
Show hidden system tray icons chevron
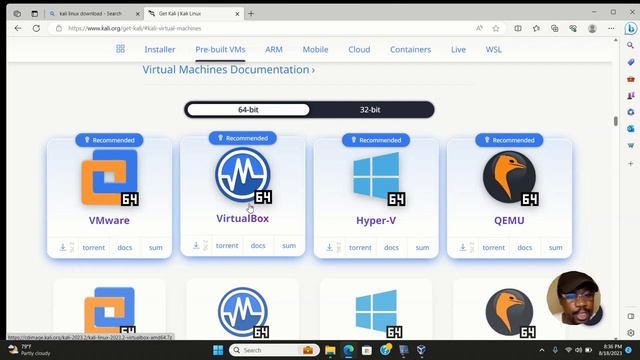(542, 350)
